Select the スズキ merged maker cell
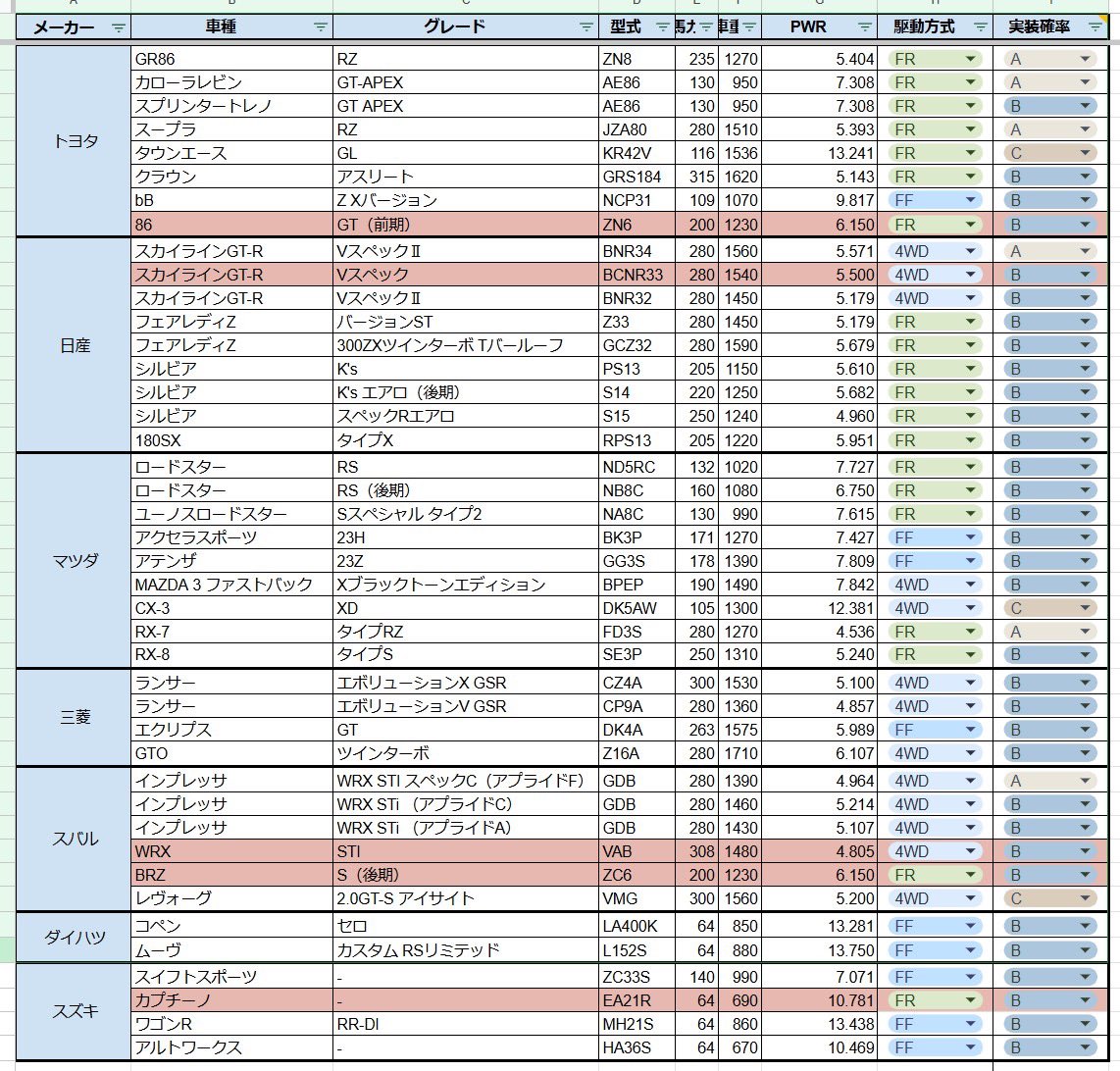 coord(74,1012)
